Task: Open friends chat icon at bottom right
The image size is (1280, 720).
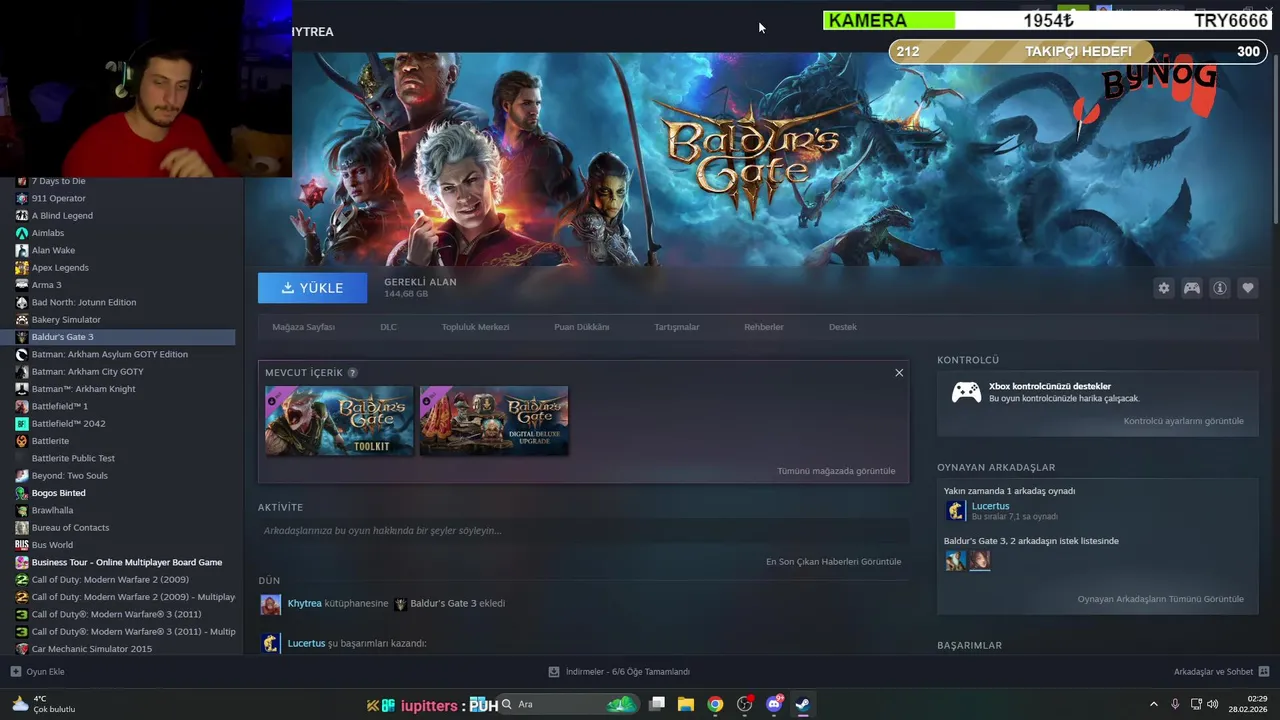Action: [x=1264, y=672]
